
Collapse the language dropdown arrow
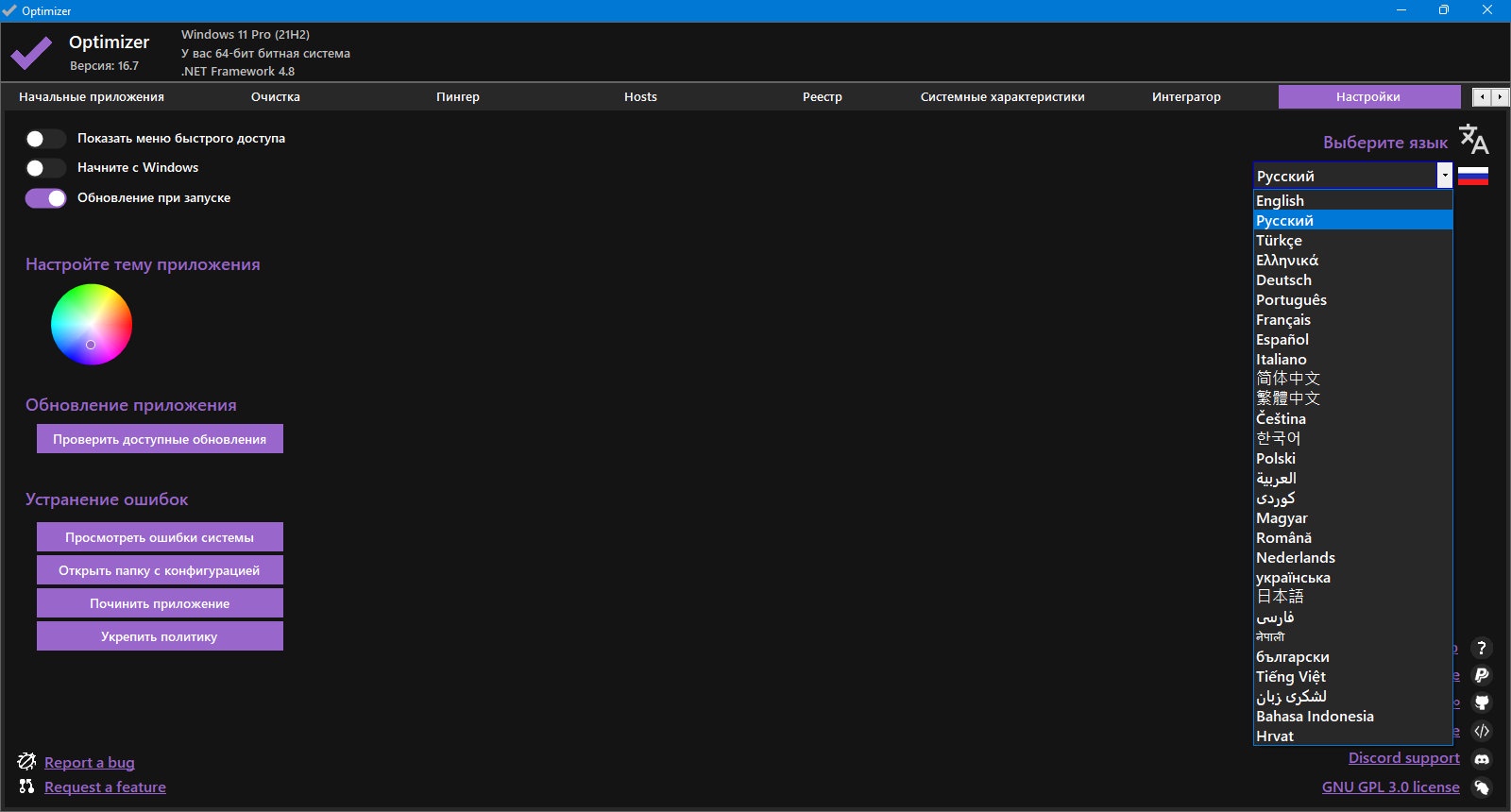point(1444,176)
